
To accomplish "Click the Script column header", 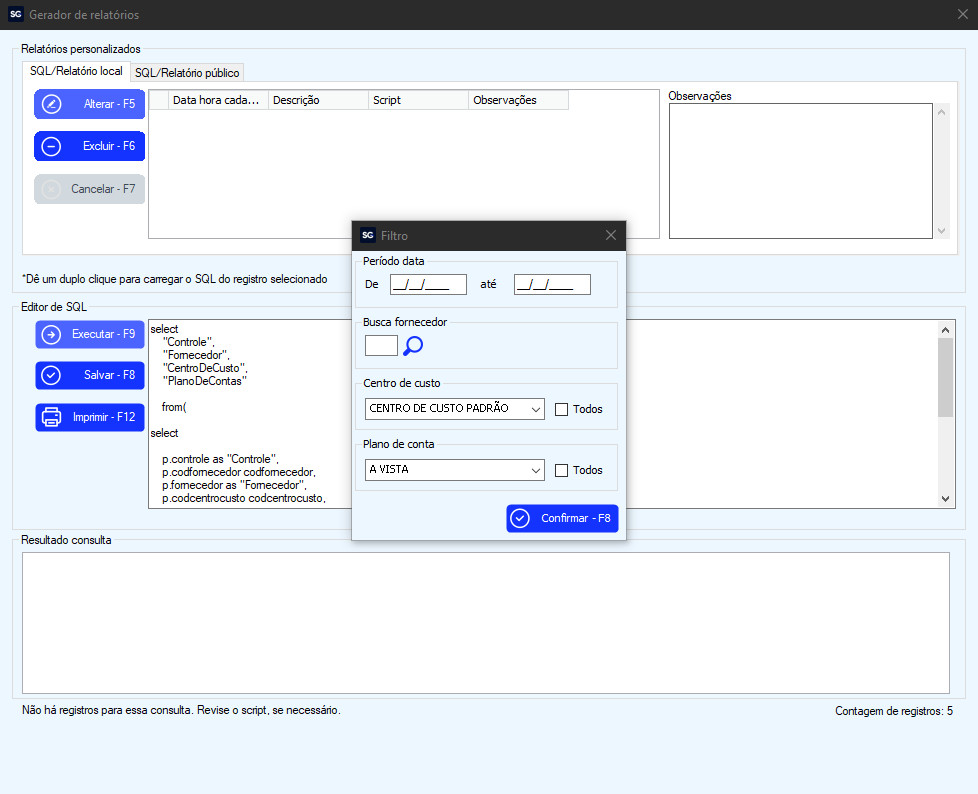I will [x=418, y=100].
